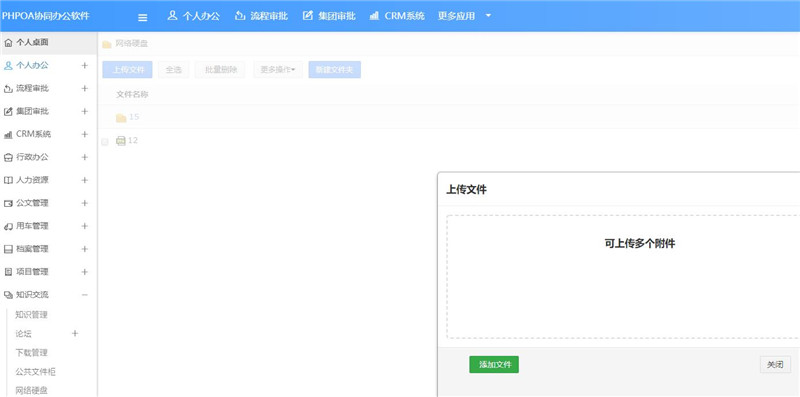The image size is (800, 397).
Task: Tick the checkbox for file 12
Action: tap(105, 142)
